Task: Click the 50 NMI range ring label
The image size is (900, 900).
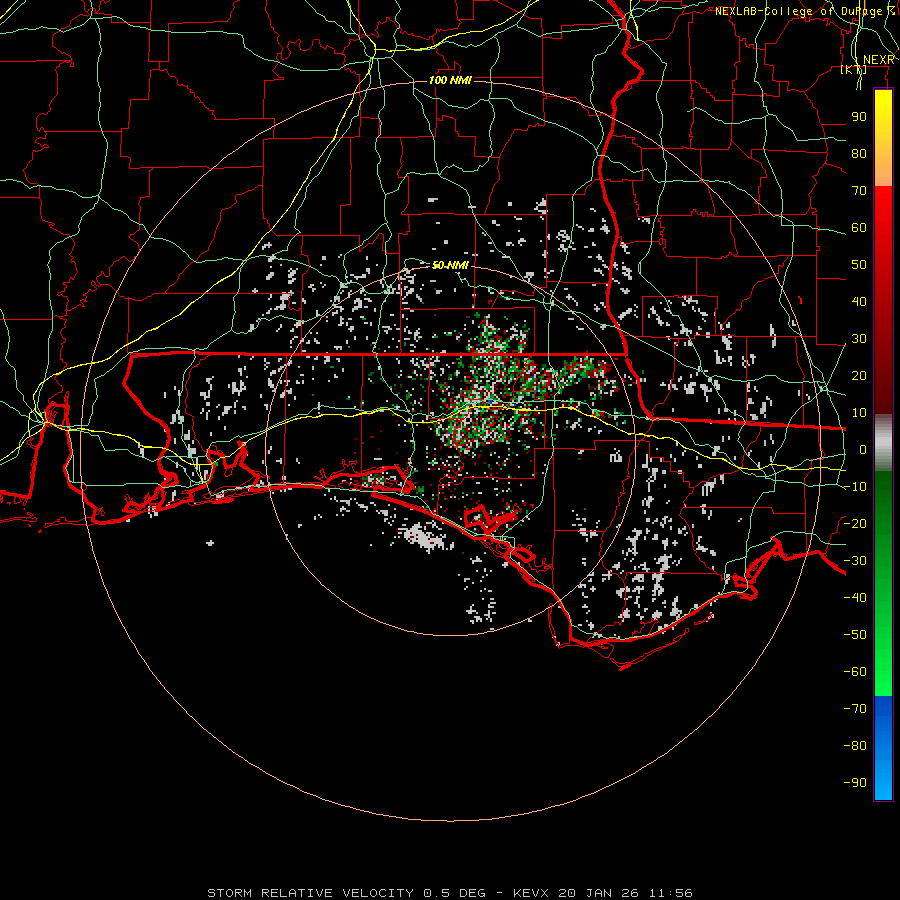Action: point(450,265)
